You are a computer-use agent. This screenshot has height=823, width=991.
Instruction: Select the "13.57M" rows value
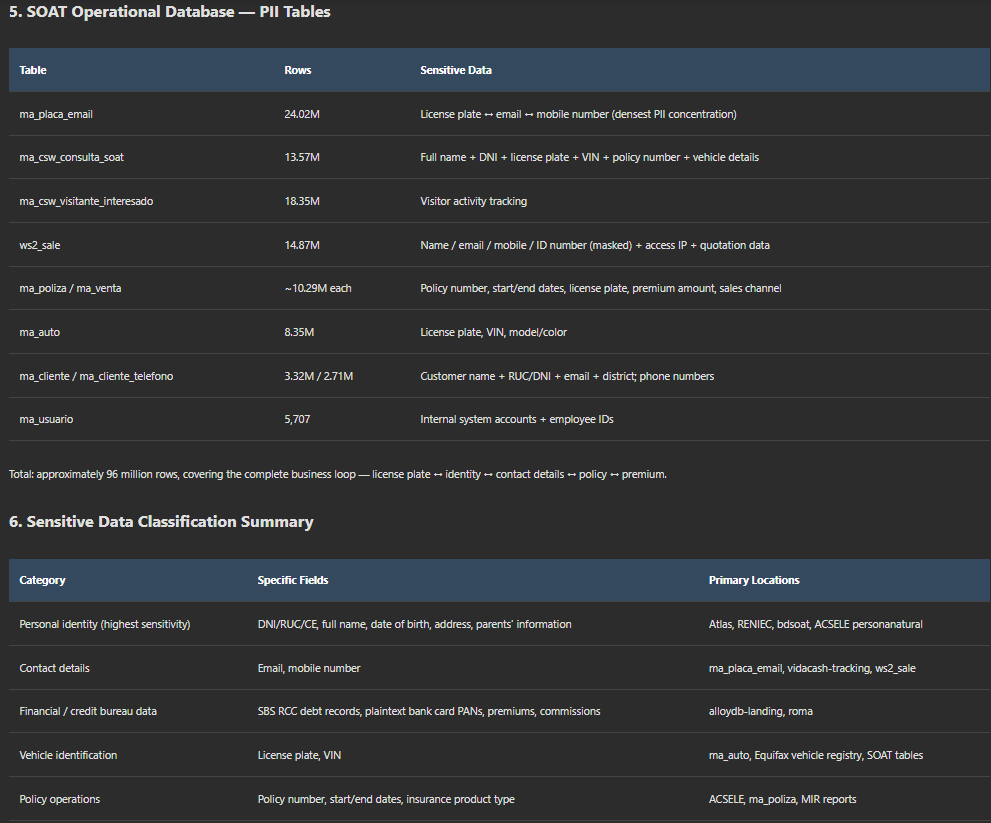point(302,157)
